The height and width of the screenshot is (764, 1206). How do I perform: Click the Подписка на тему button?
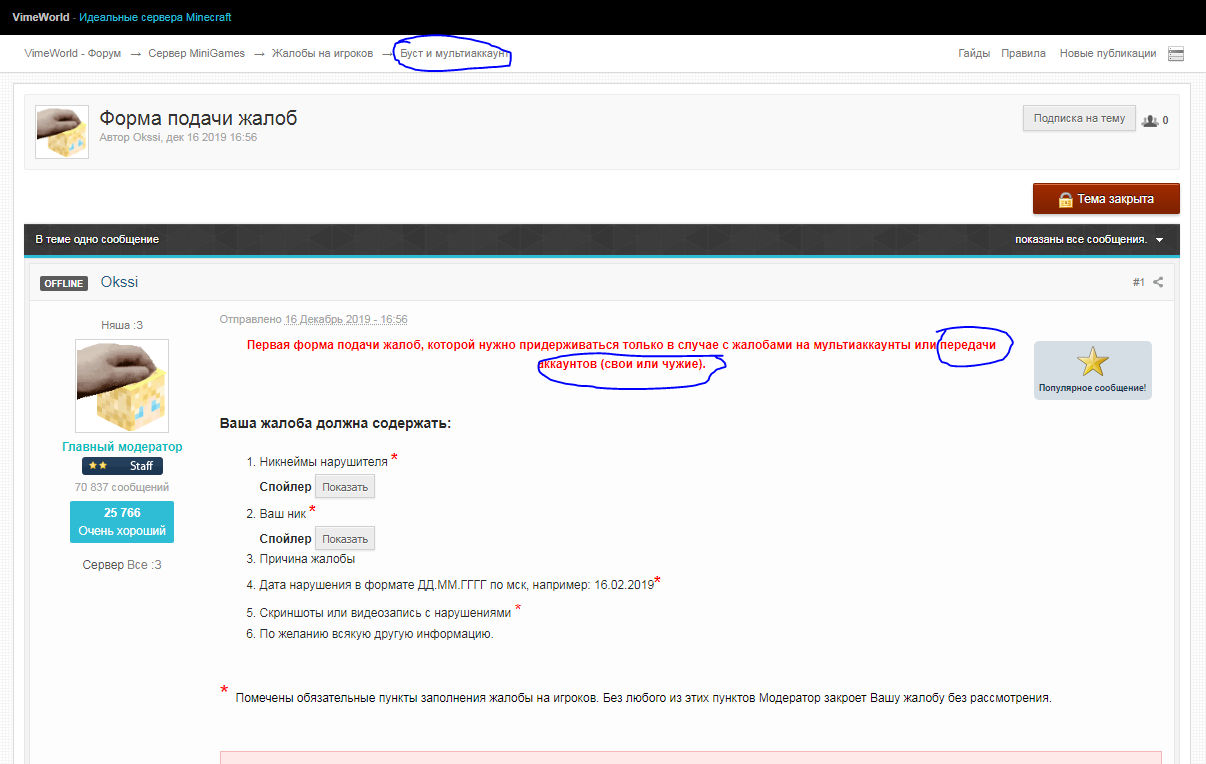click(x=1078, y=118)
